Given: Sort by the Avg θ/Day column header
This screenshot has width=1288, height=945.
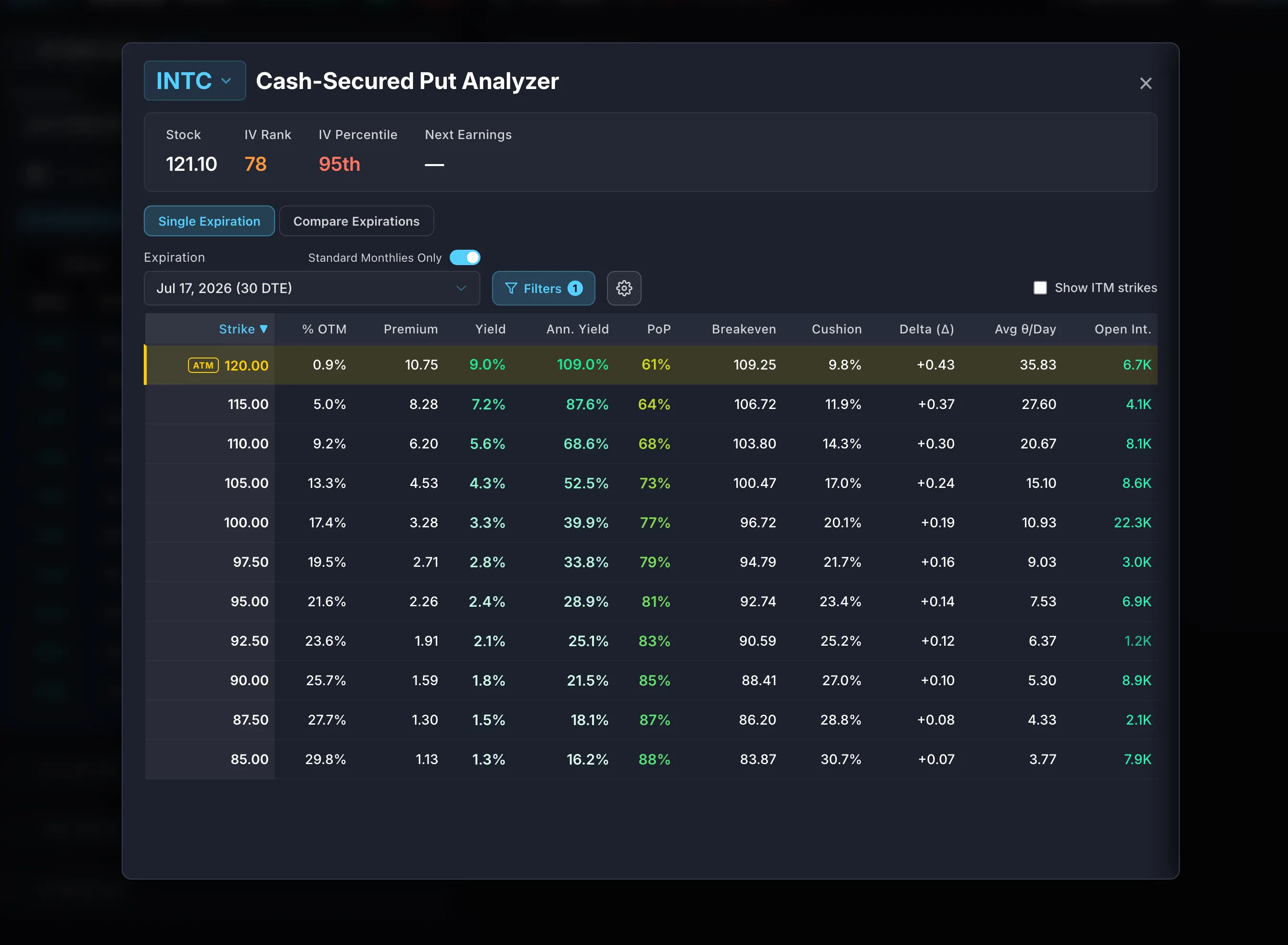Looking at the screenshot, I should (1025, 329).
